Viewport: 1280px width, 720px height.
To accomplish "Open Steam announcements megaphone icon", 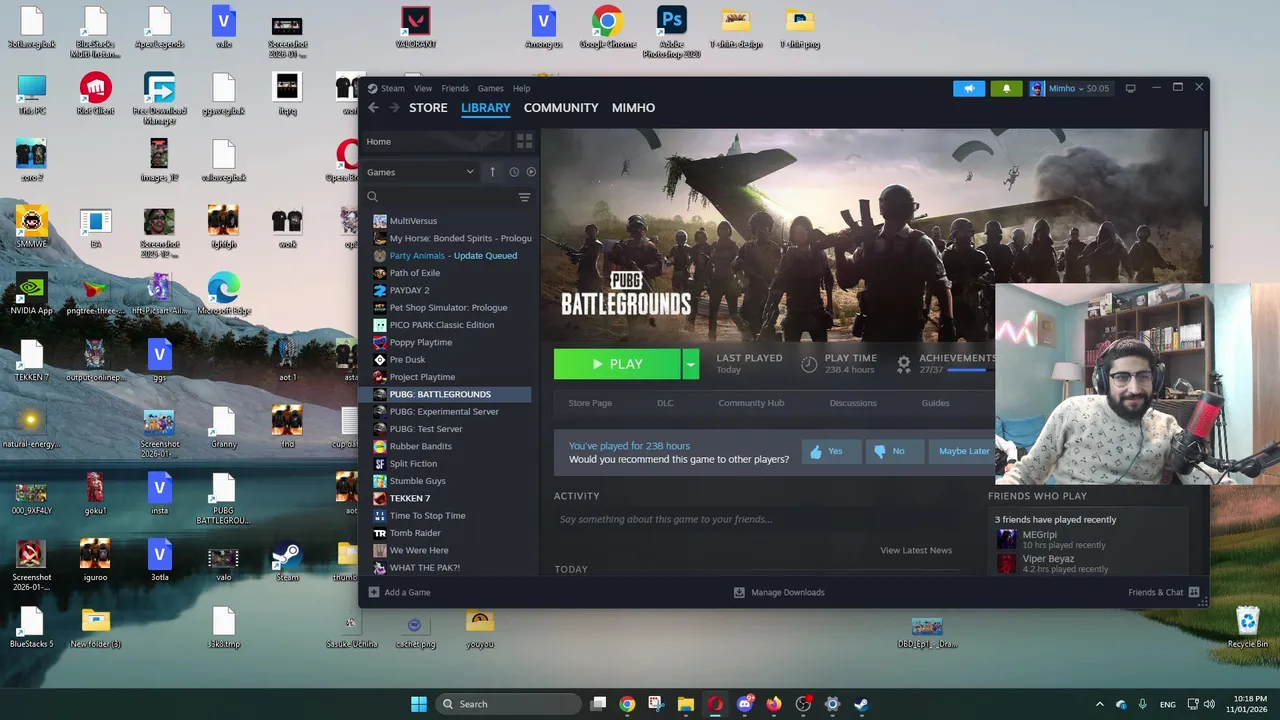I will [968, 88].
